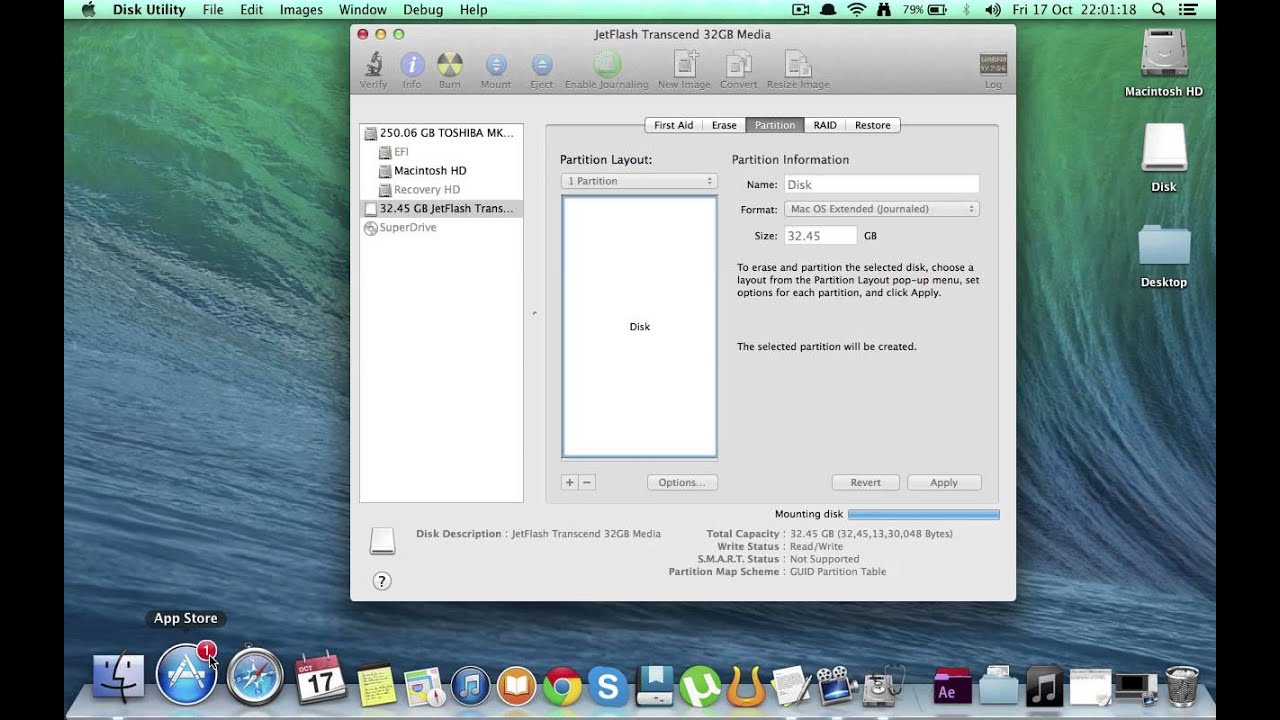Click the partition Name field

click(x=882, y=184)
